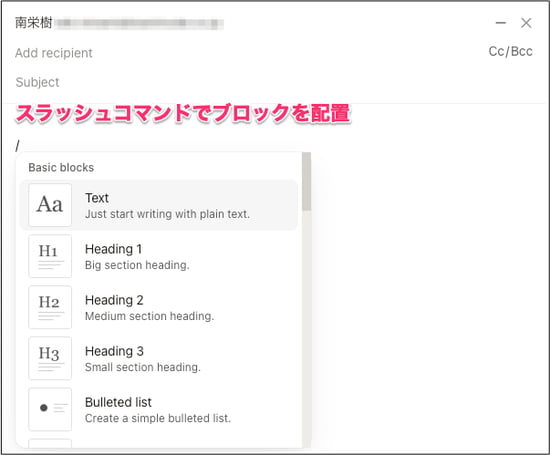Click the Aa icon for Text block

click(50, 205)
